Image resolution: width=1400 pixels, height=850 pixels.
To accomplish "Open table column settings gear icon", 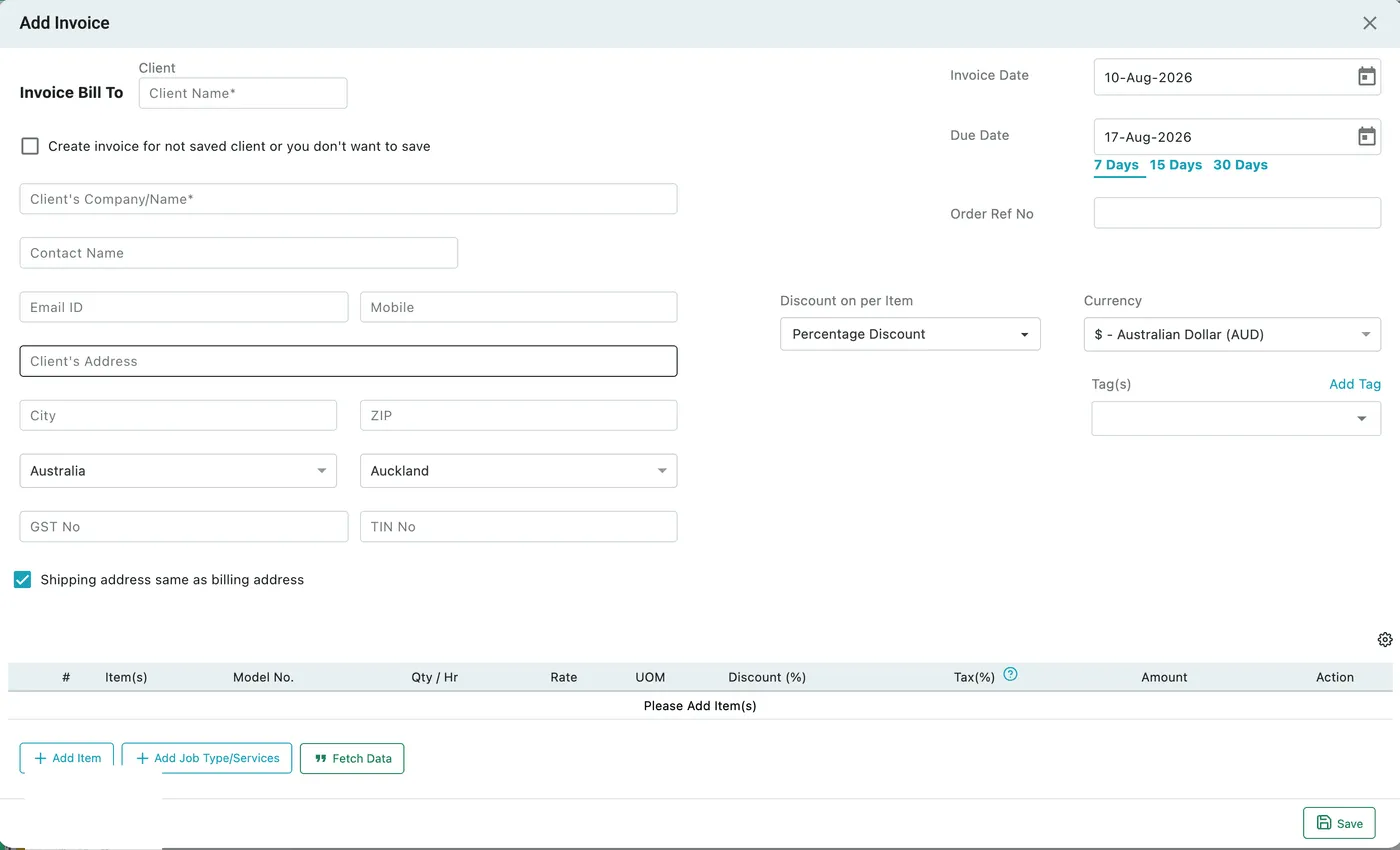I will (x=1385, y=640).
